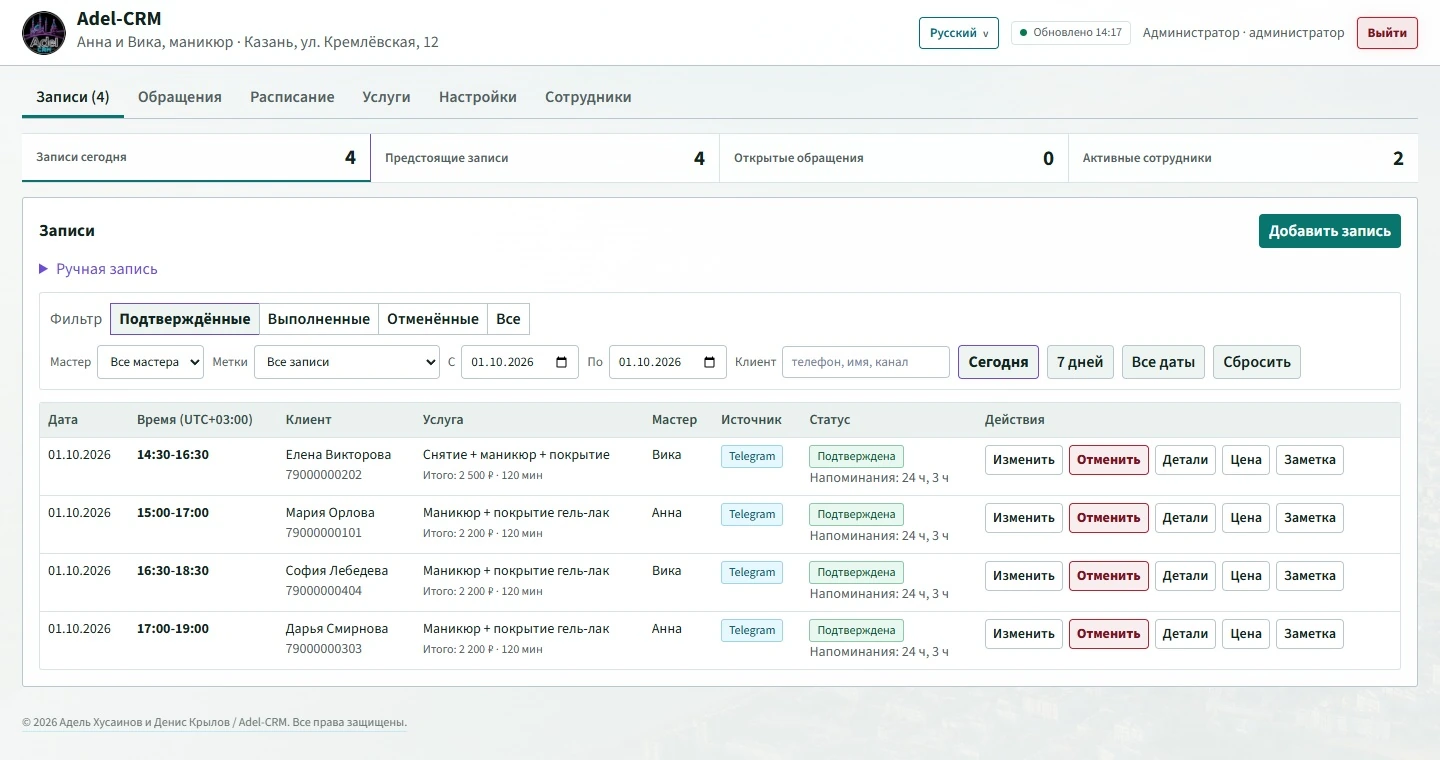This screenshot has width=1440, height=760.
Task: Expand the Ручная запись section
Action: [98, 269]
